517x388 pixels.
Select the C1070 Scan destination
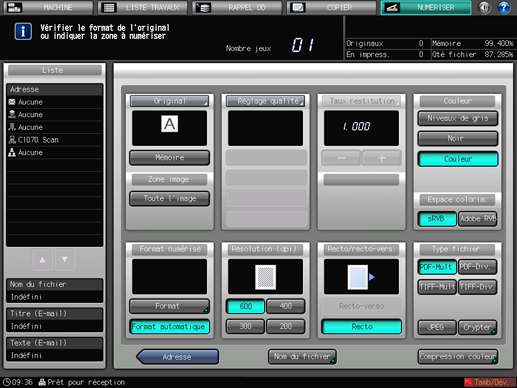coord(55,140)
